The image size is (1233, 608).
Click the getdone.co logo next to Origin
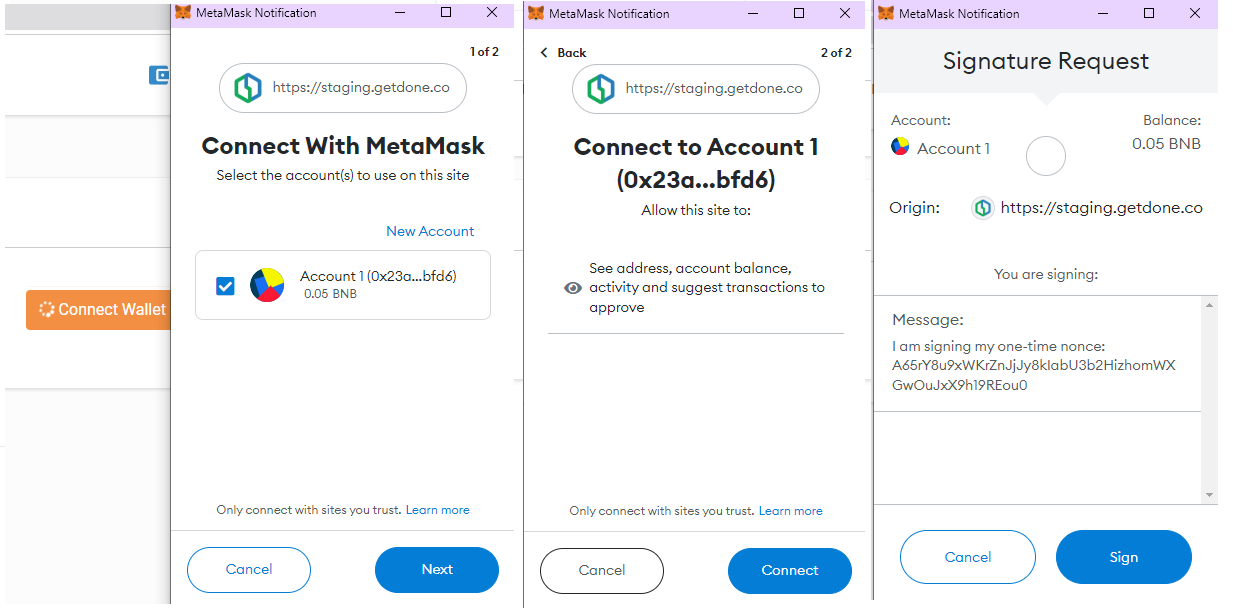pyautogui.click(x=983, y=208)
